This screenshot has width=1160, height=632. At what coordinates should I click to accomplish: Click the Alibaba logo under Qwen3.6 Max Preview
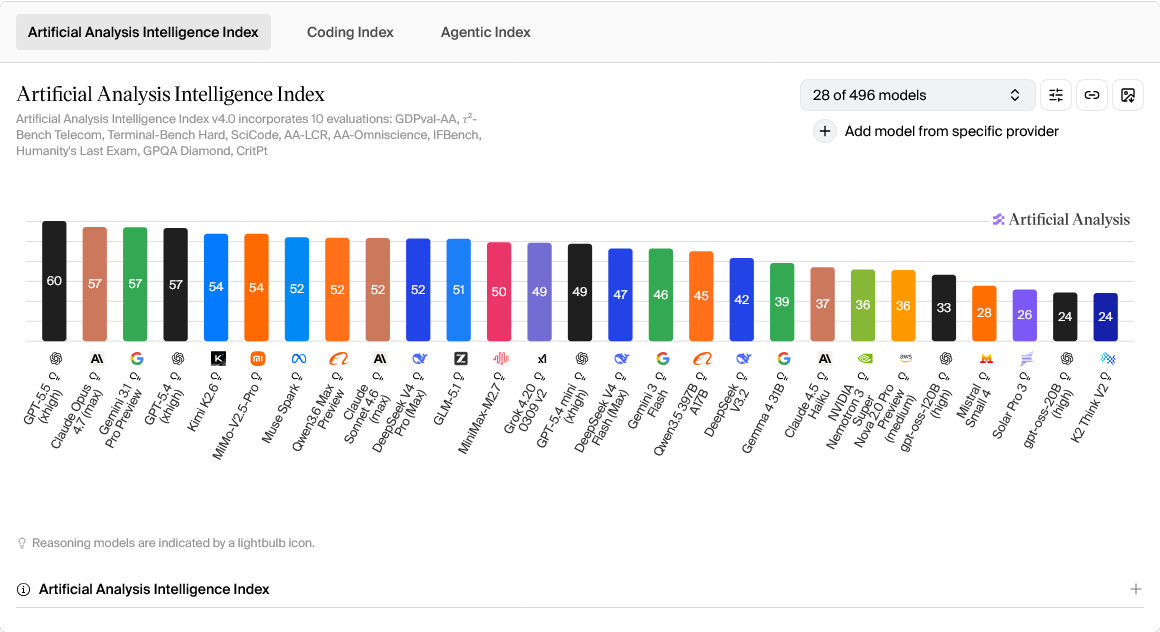click(x=338, y=358)
